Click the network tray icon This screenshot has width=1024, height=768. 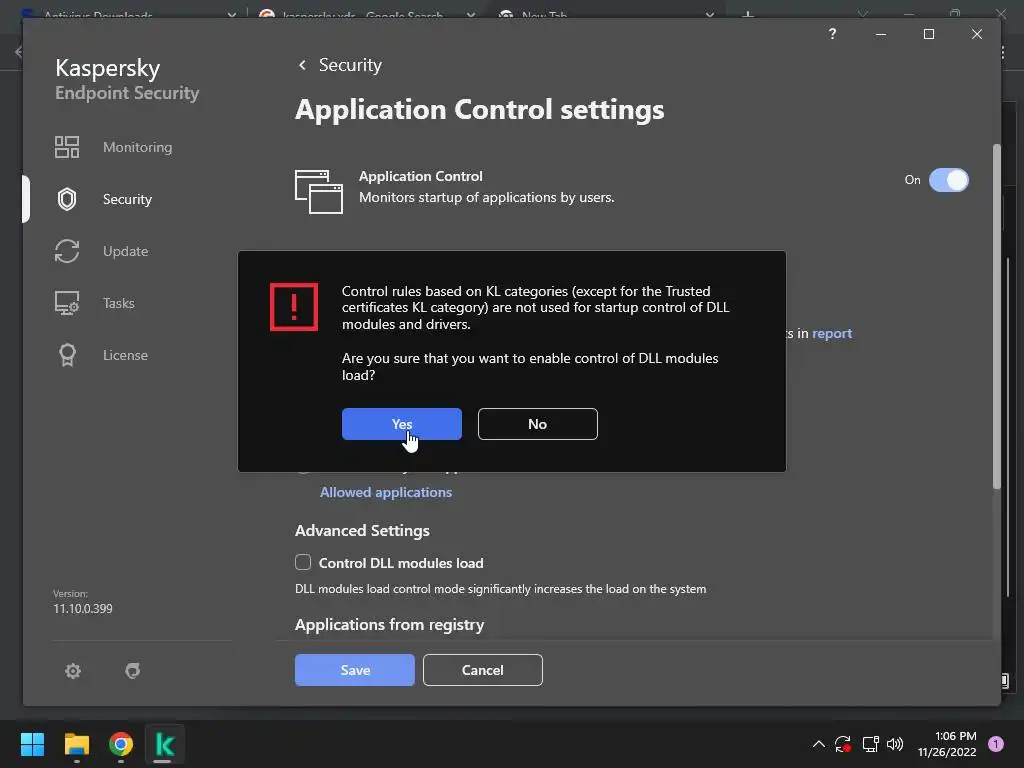tap(870, 744)
